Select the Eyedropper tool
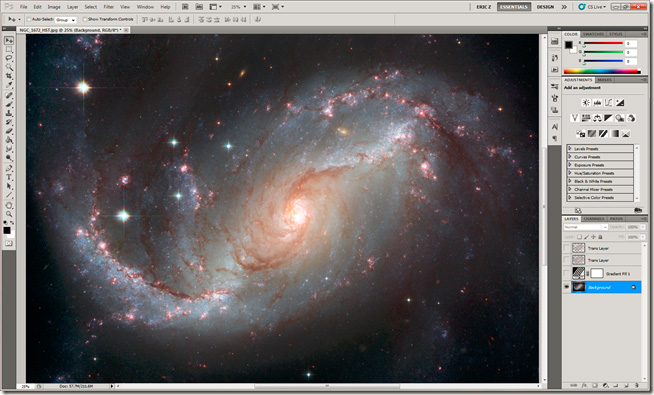 click(9, 85)
